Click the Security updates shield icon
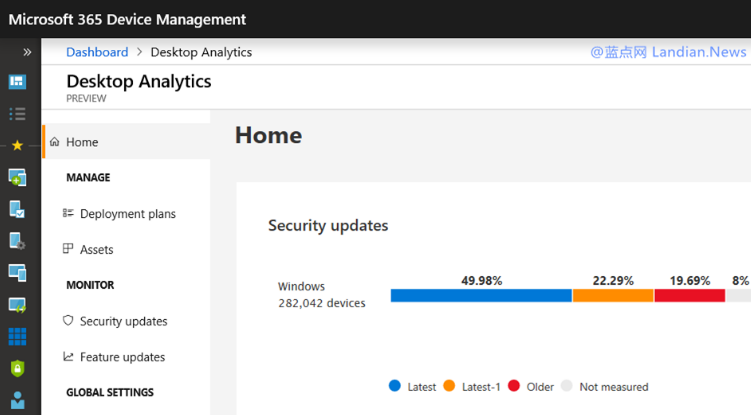The height and width of the screenshot is (415, 751). coord(68,320)
